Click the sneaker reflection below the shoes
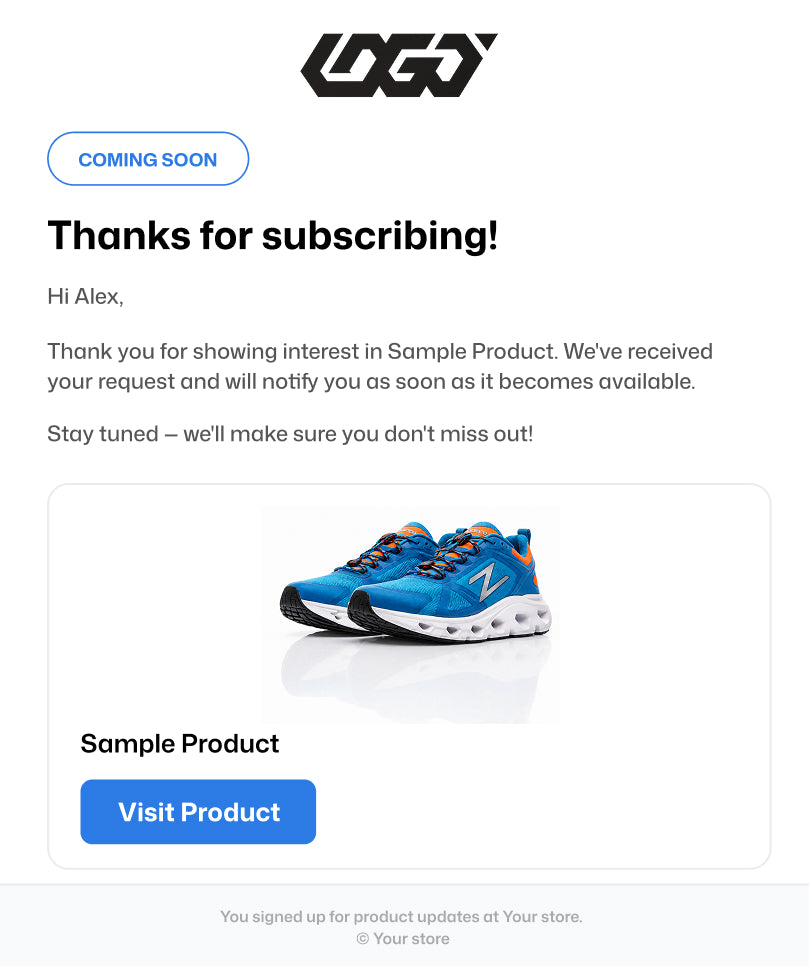Screen dimensions: 809x966 (412, 675)
